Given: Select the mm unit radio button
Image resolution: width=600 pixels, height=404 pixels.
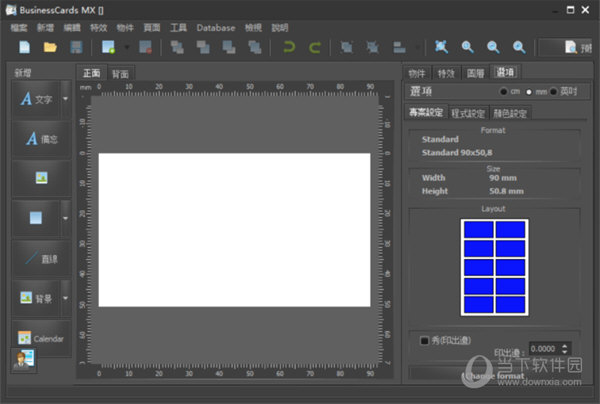Looking at the screenshot, I should pos(528,92).
